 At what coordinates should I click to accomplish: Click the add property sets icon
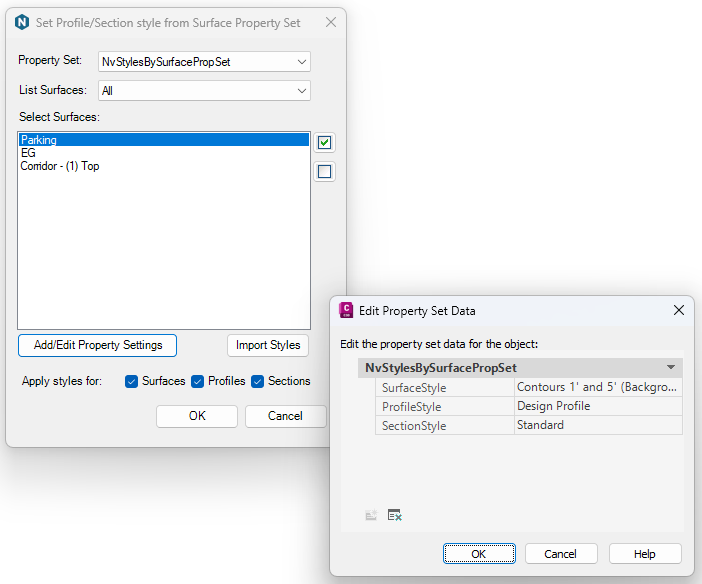point(371,515)
